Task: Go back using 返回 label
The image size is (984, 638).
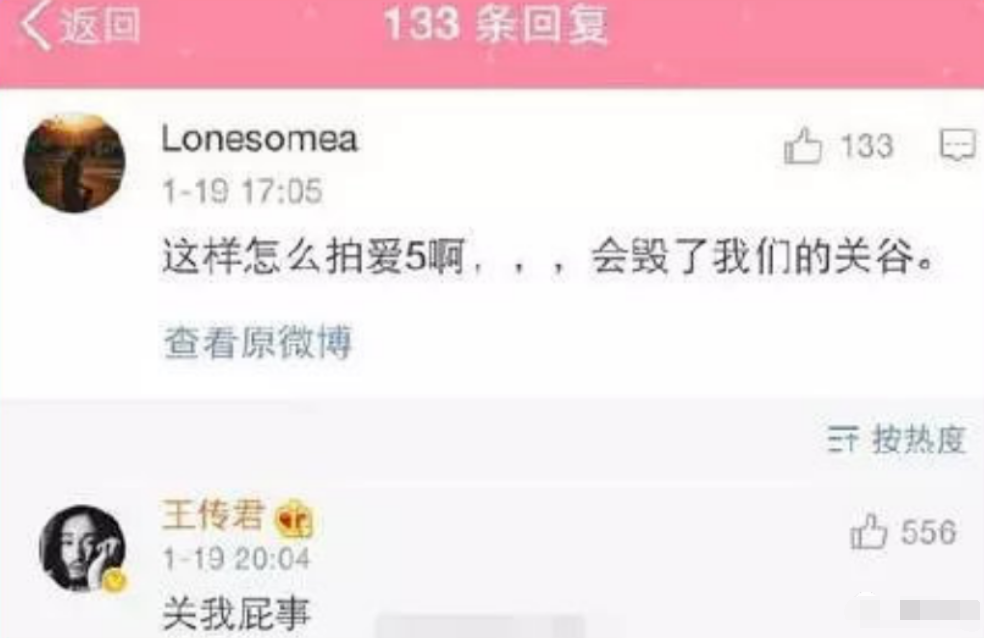Action: click(x=100, y=26)
